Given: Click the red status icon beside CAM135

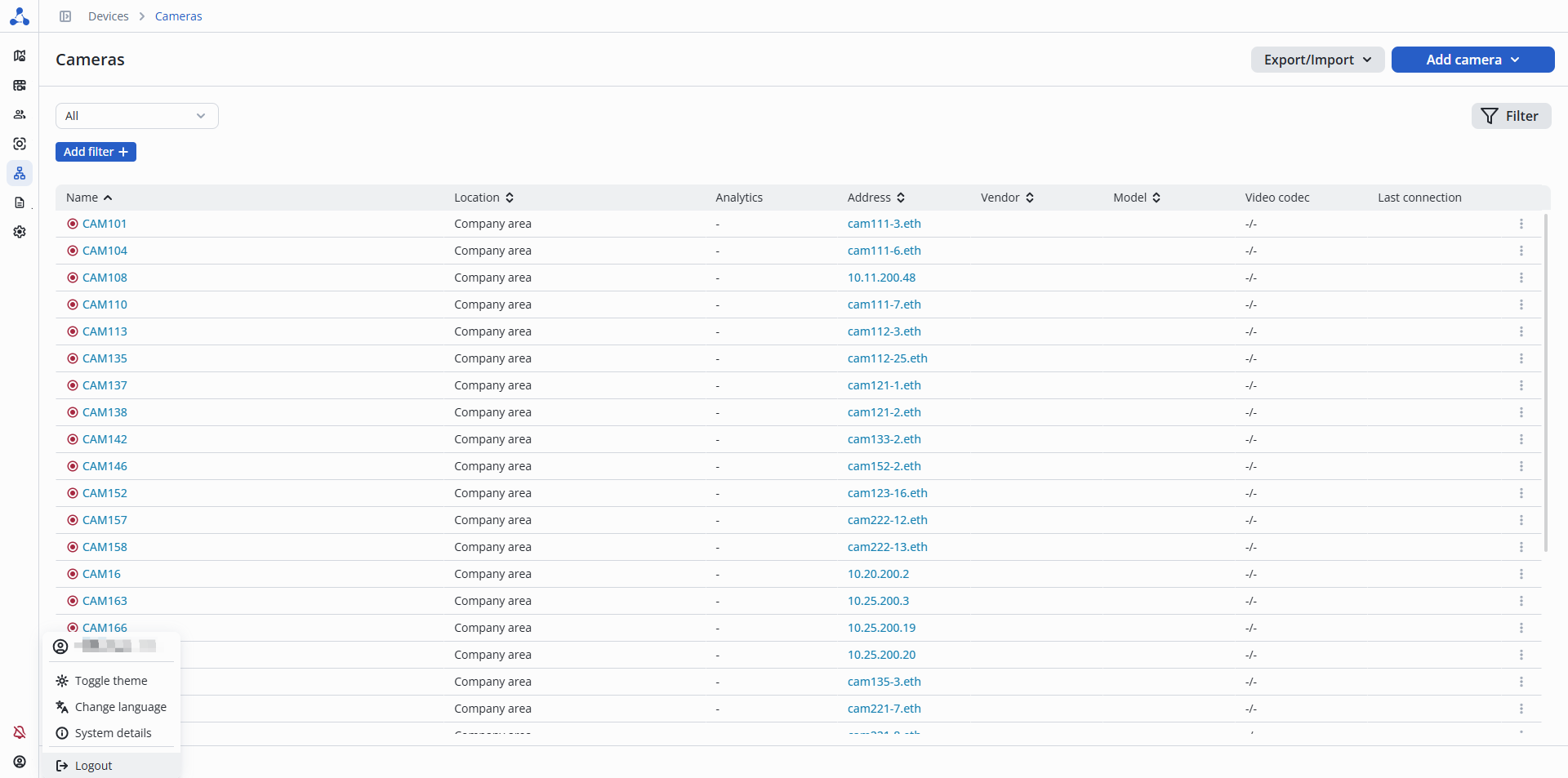Looking at the screenshot, I should pos(73,358).
